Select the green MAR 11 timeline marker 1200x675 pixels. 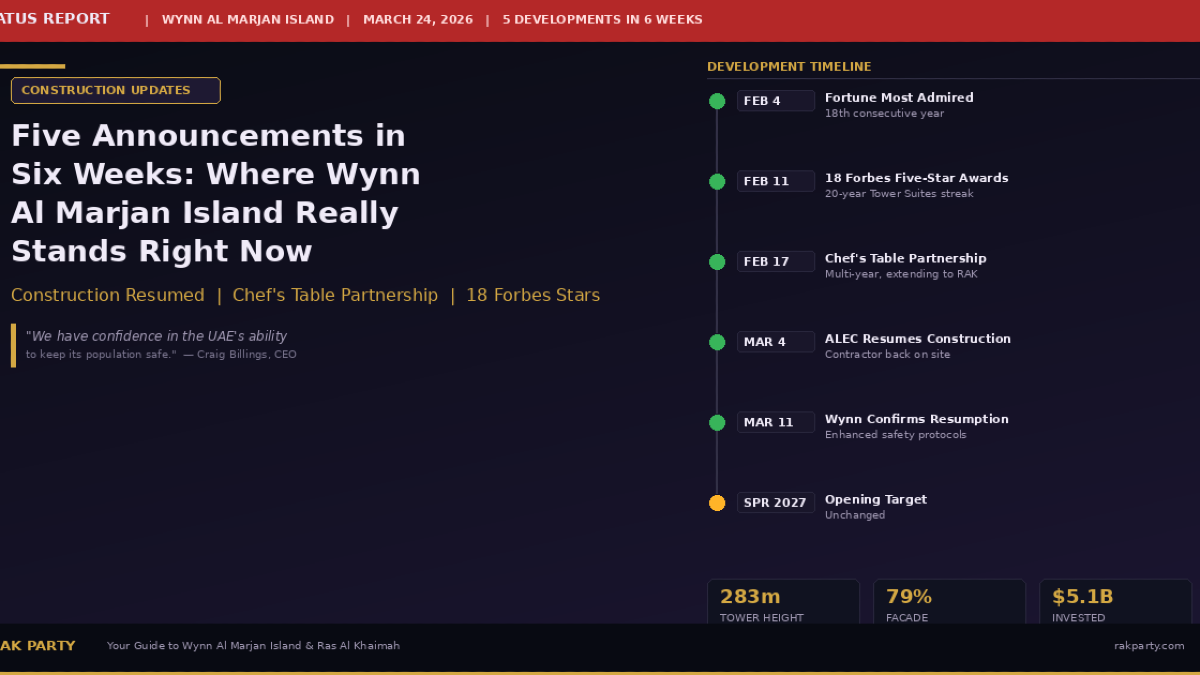(x=717, y=423)
